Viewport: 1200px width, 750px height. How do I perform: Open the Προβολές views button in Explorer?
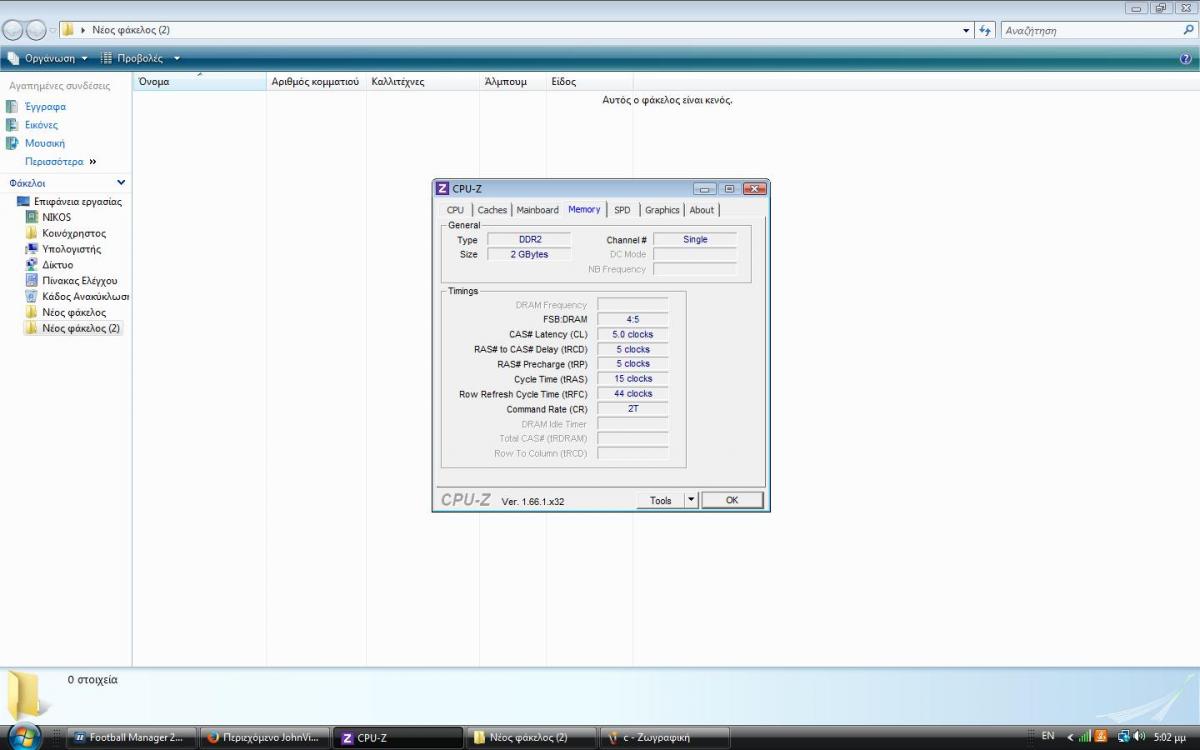coord(132,58)
